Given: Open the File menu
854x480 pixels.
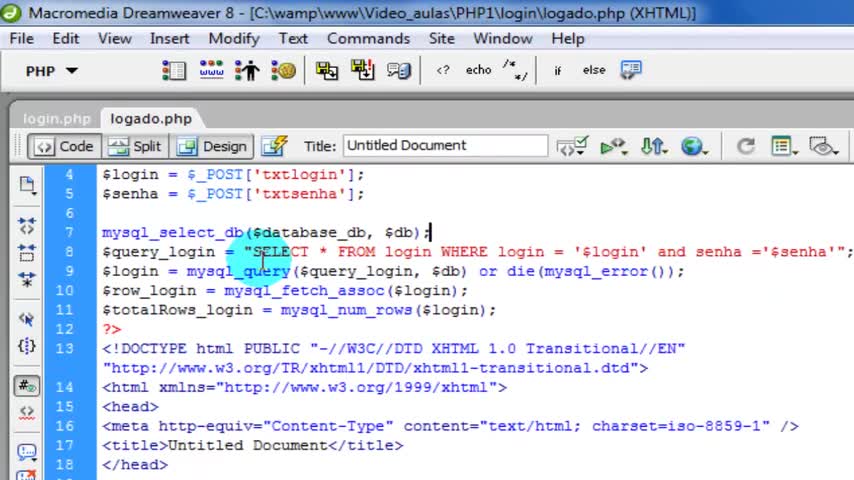Looking at the screenshot, I should click(x=22, y=39).
